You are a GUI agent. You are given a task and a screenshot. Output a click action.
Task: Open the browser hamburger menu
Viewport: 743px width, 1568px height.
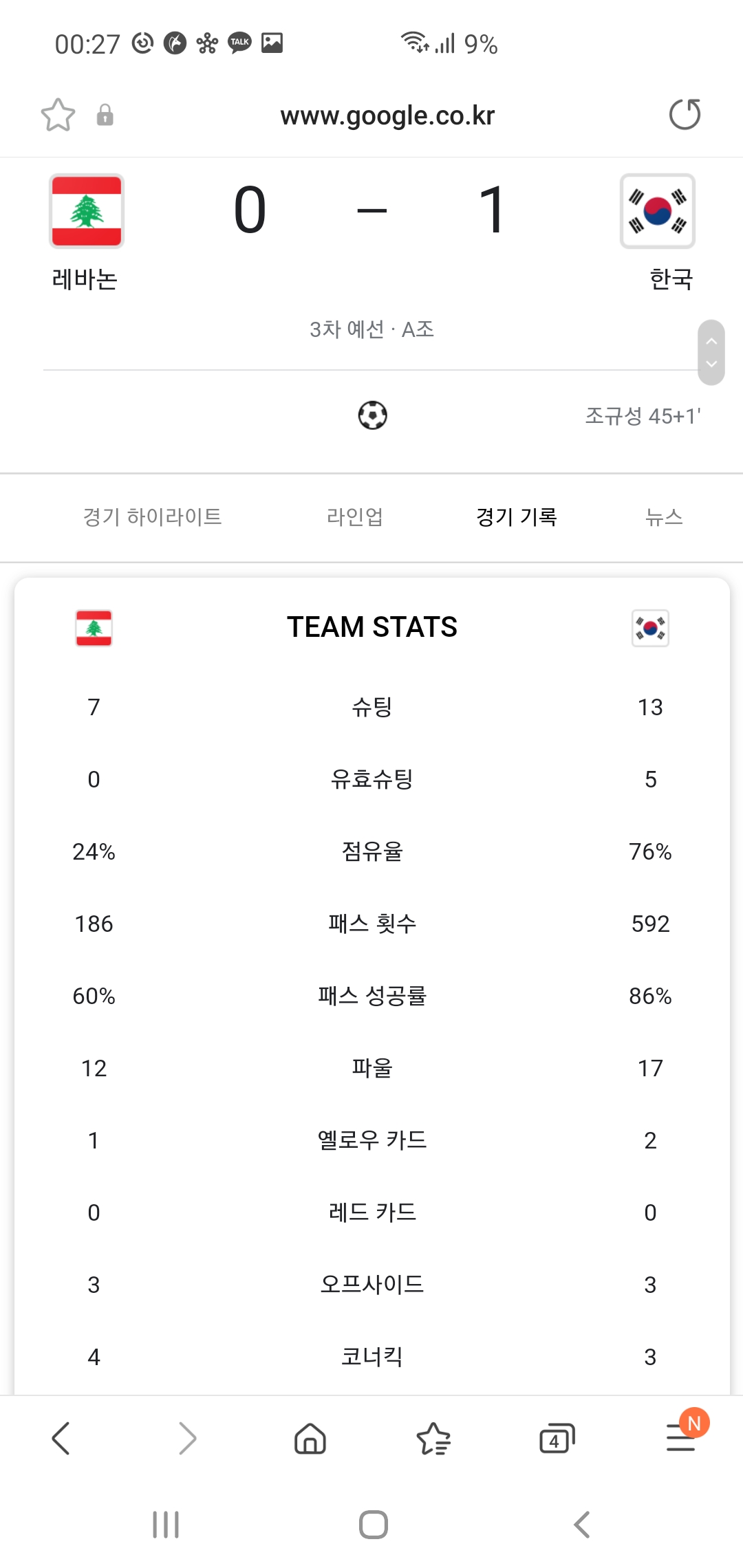click(x=681, y=1439)
